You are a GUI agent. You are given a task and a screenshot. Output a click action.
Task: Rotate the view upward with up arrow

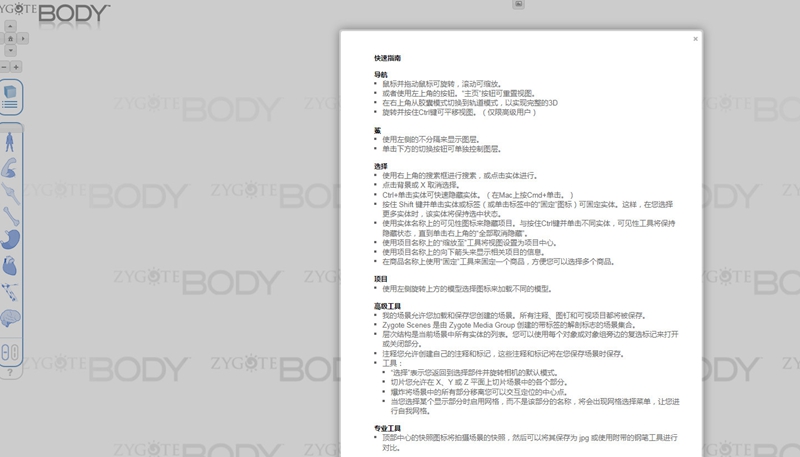pos(11,26)
